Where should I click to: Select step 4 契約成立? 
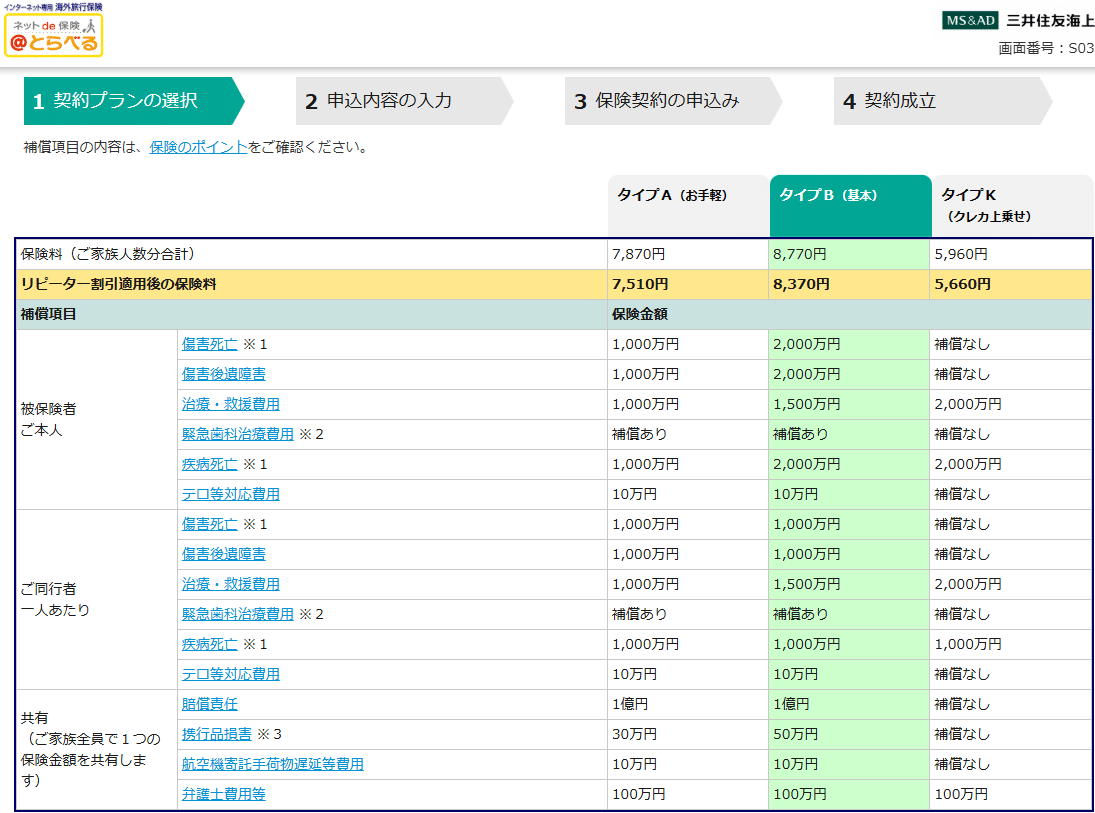[x=943, y=101]
